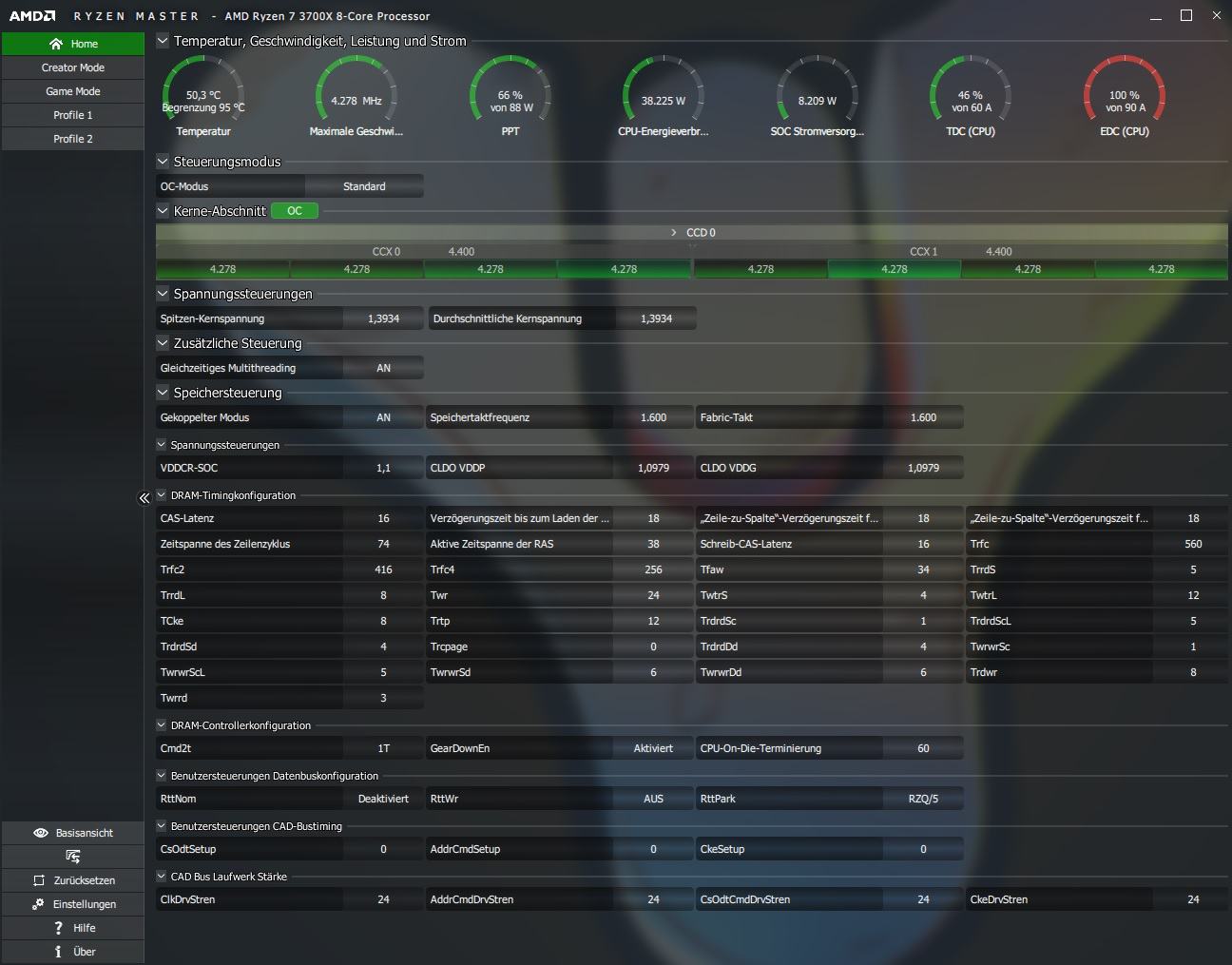The width and height of the screenshot is (1232, 965).
Task: Click RttNom Deaktiviert value
Action: [x=383, y=799]
